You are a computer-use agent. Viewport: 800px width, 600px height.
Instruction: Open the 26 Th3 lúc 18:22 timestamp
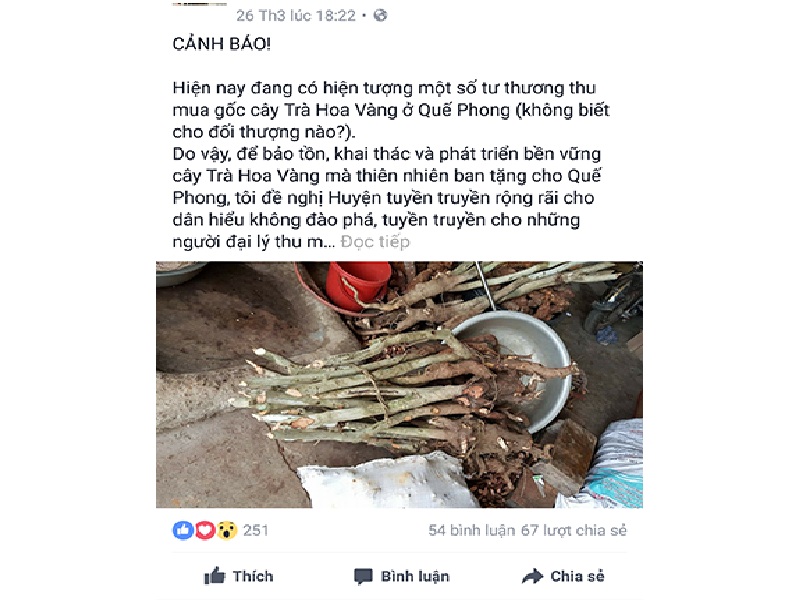(x=296, y=16)
